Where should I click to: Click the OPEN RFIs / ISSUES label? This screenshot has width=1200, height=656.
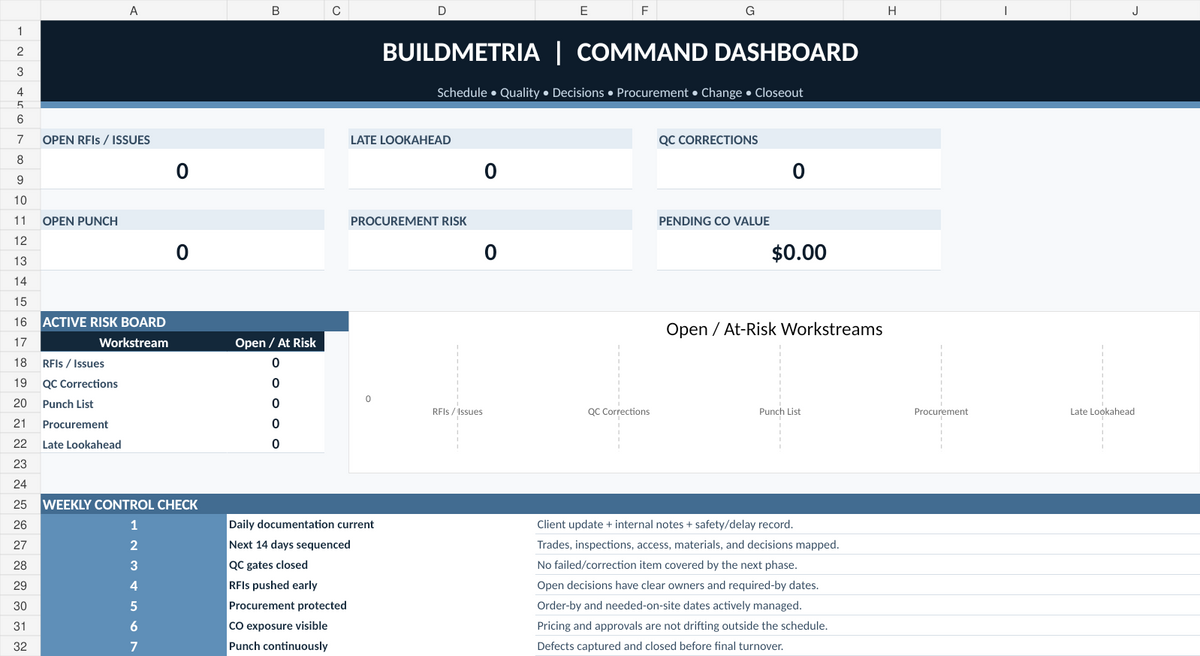point(96,140)
